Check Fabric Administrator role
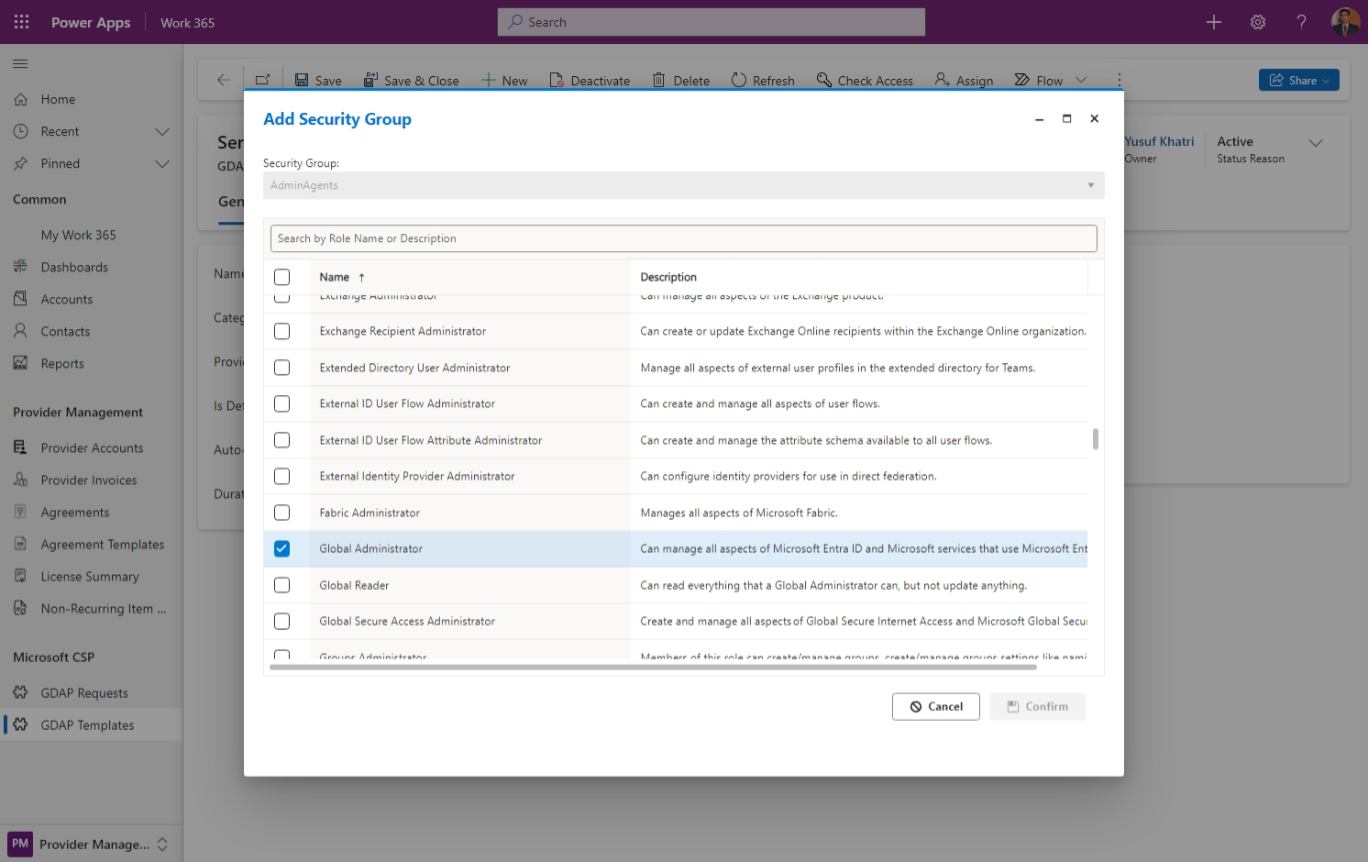Viewport: 1368px width, 862px height. 282,512
